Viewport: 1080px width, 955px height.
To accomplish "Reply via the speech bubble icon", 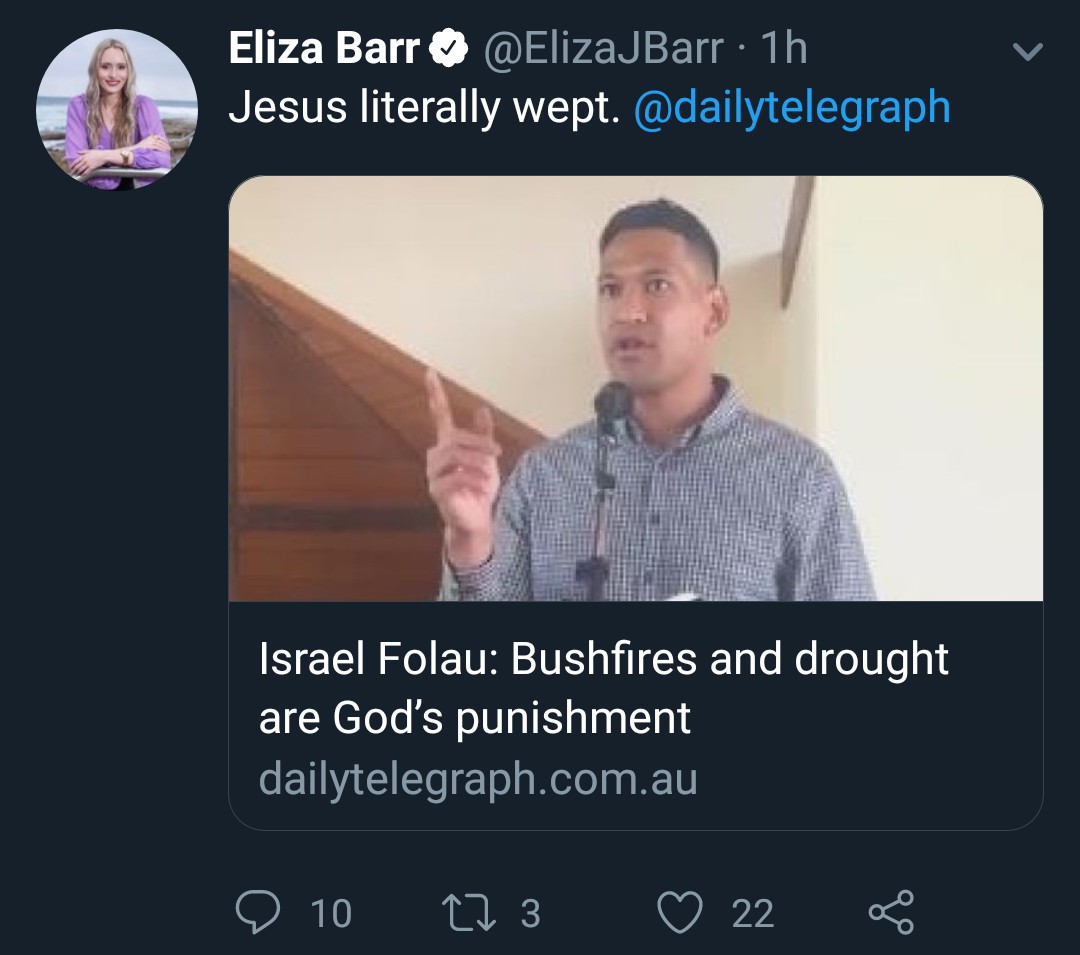I will [258, 912].
